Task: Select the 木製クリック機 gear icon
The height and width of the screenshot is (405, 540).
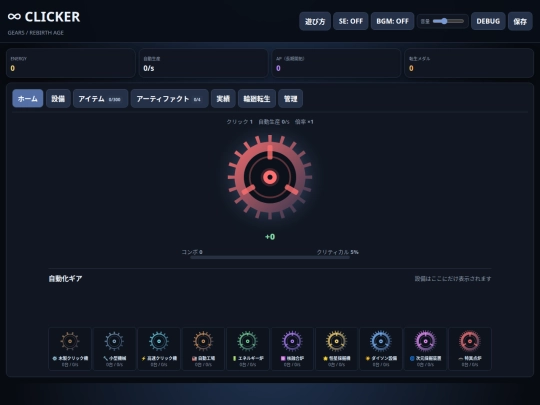Action: 70,341
